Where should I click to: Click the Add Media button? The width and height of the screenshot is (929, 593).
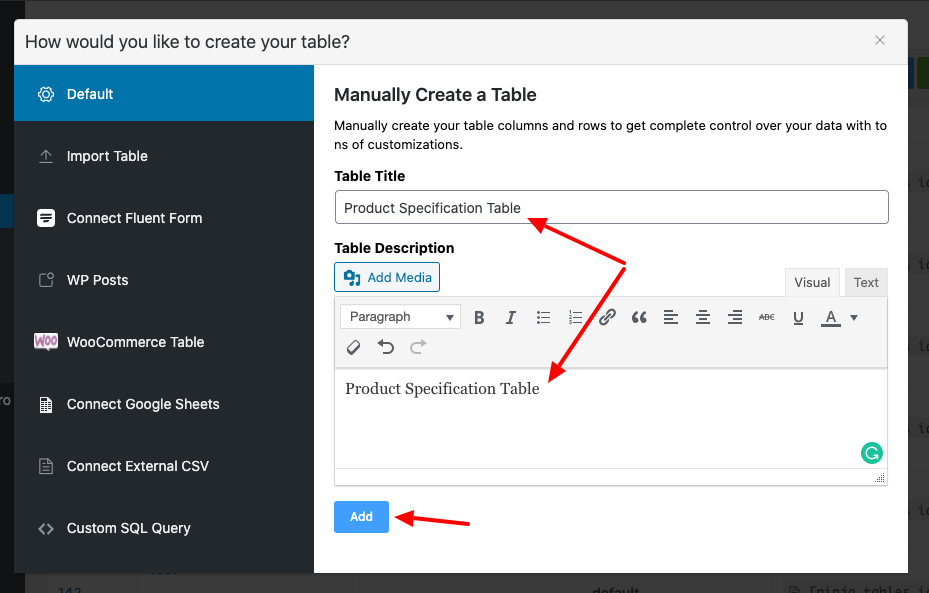387,277
